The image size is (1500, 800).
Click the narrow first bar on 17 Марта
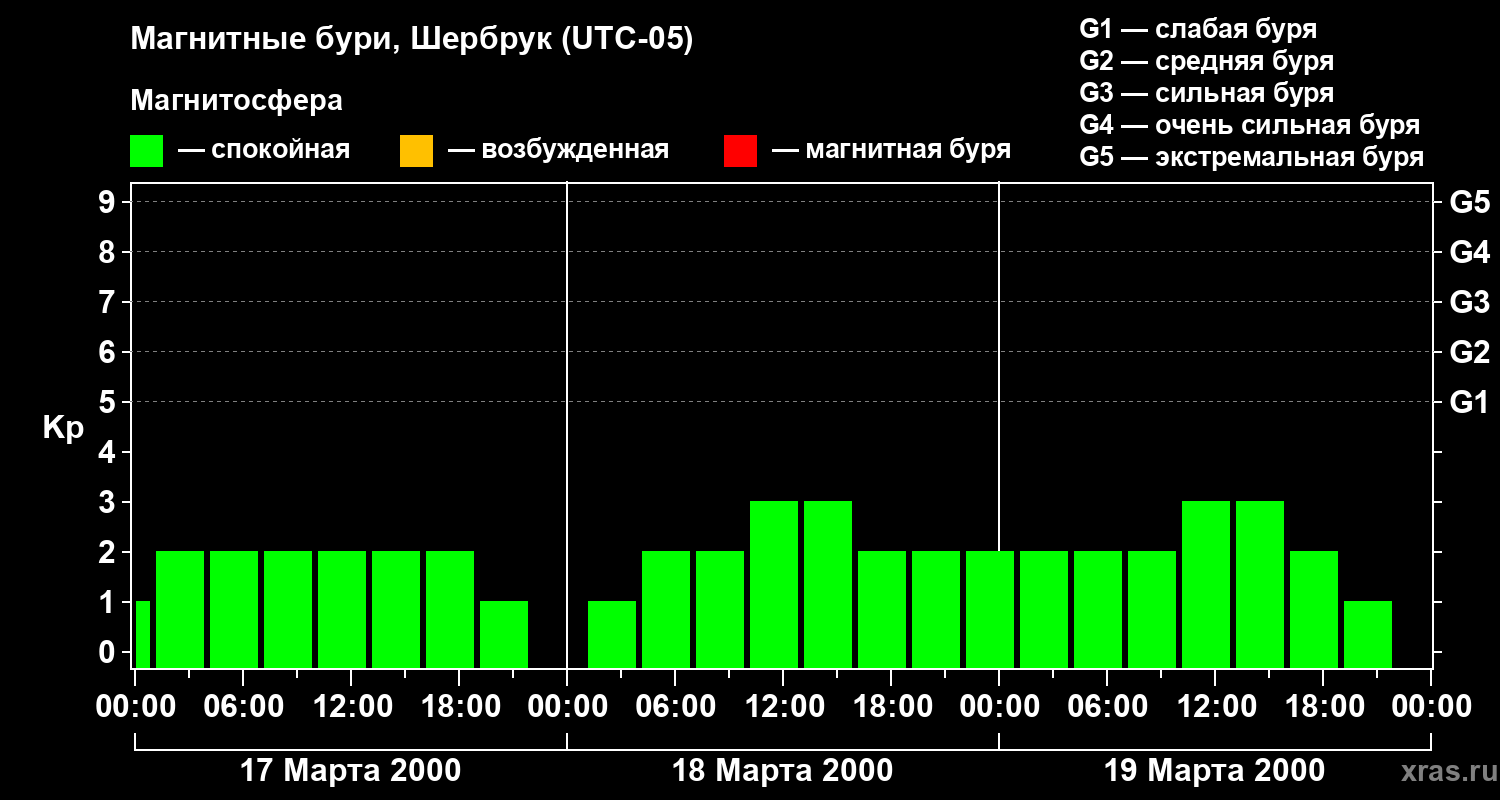click(x=142, y=634)
